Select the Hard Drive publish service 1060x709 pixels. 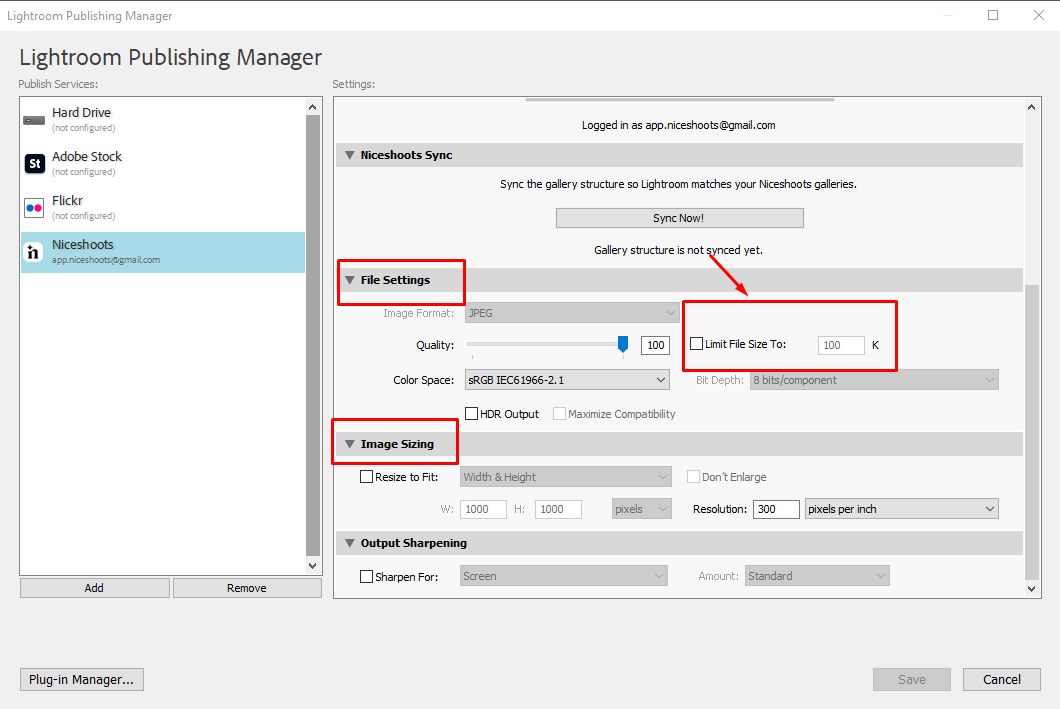[163, 120]
